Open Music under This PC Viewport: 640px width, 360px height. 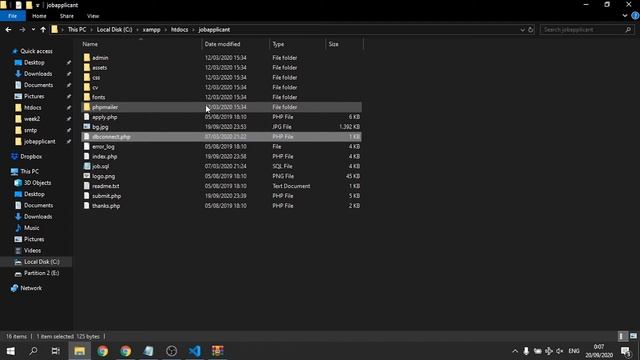tap(31, 228)
